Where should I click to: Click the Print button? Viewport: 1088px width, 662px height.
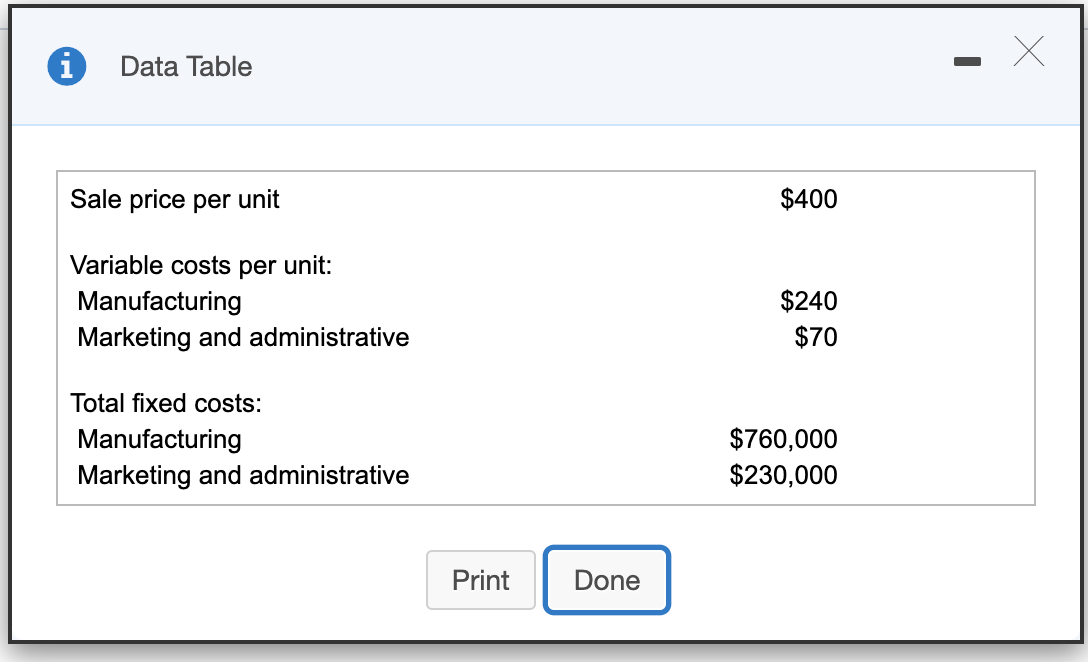pyautogui.click(x=481, y=580)
